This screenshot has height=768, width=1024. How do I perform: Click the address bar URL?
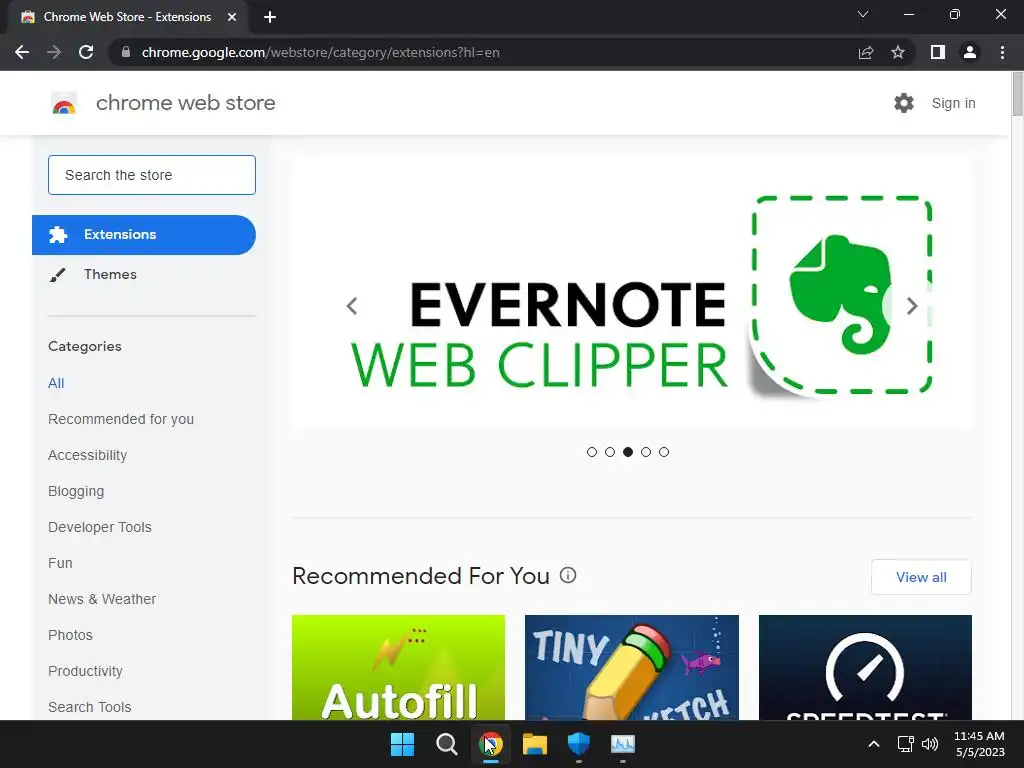[320, 52]
